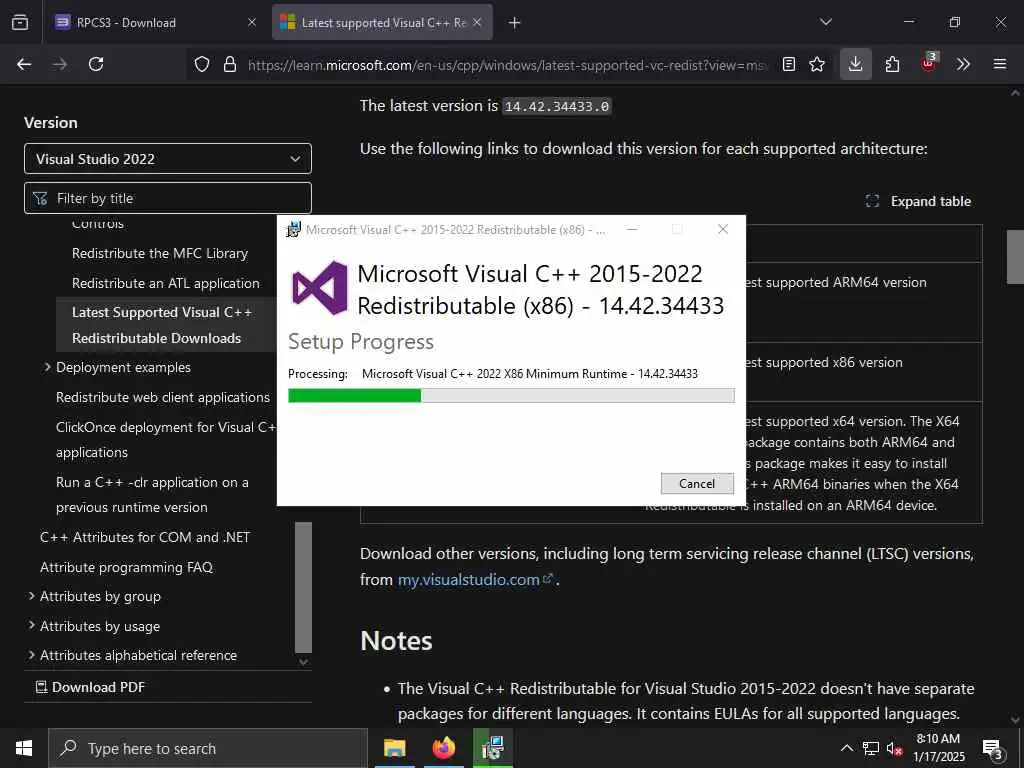
Task: Click the site security padlock icon
Action: pos(230,64)
